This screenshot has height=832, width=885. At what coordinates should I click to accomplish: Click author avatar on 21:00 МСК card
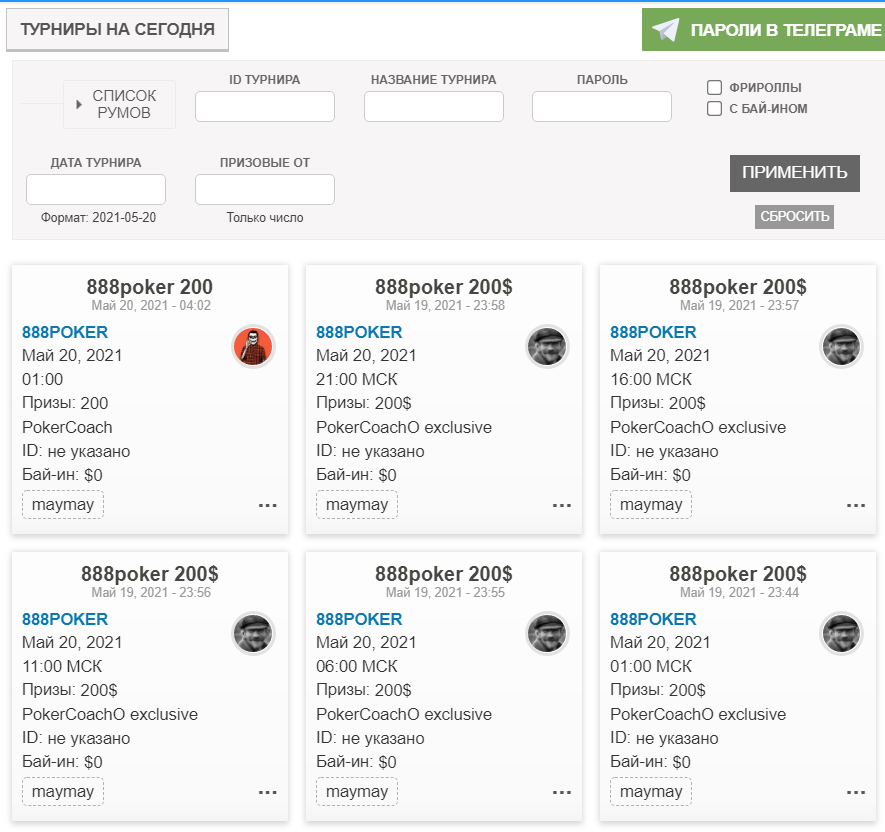click(x=547, y=347)
